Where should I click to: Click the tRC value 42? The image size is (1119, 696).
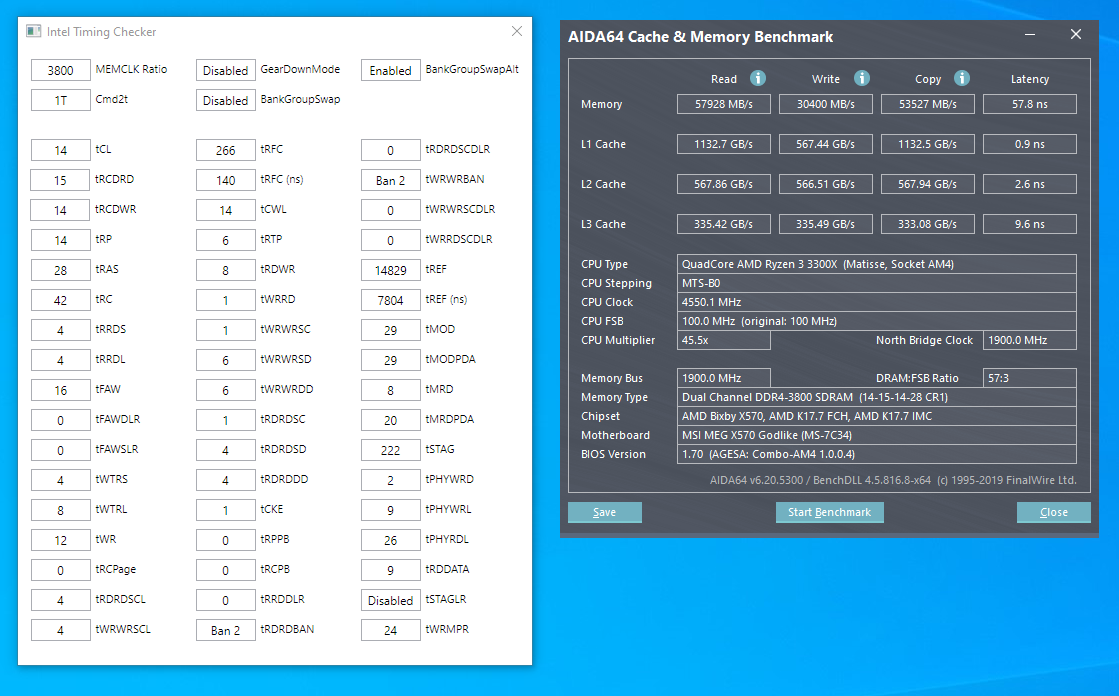point(61,300)
